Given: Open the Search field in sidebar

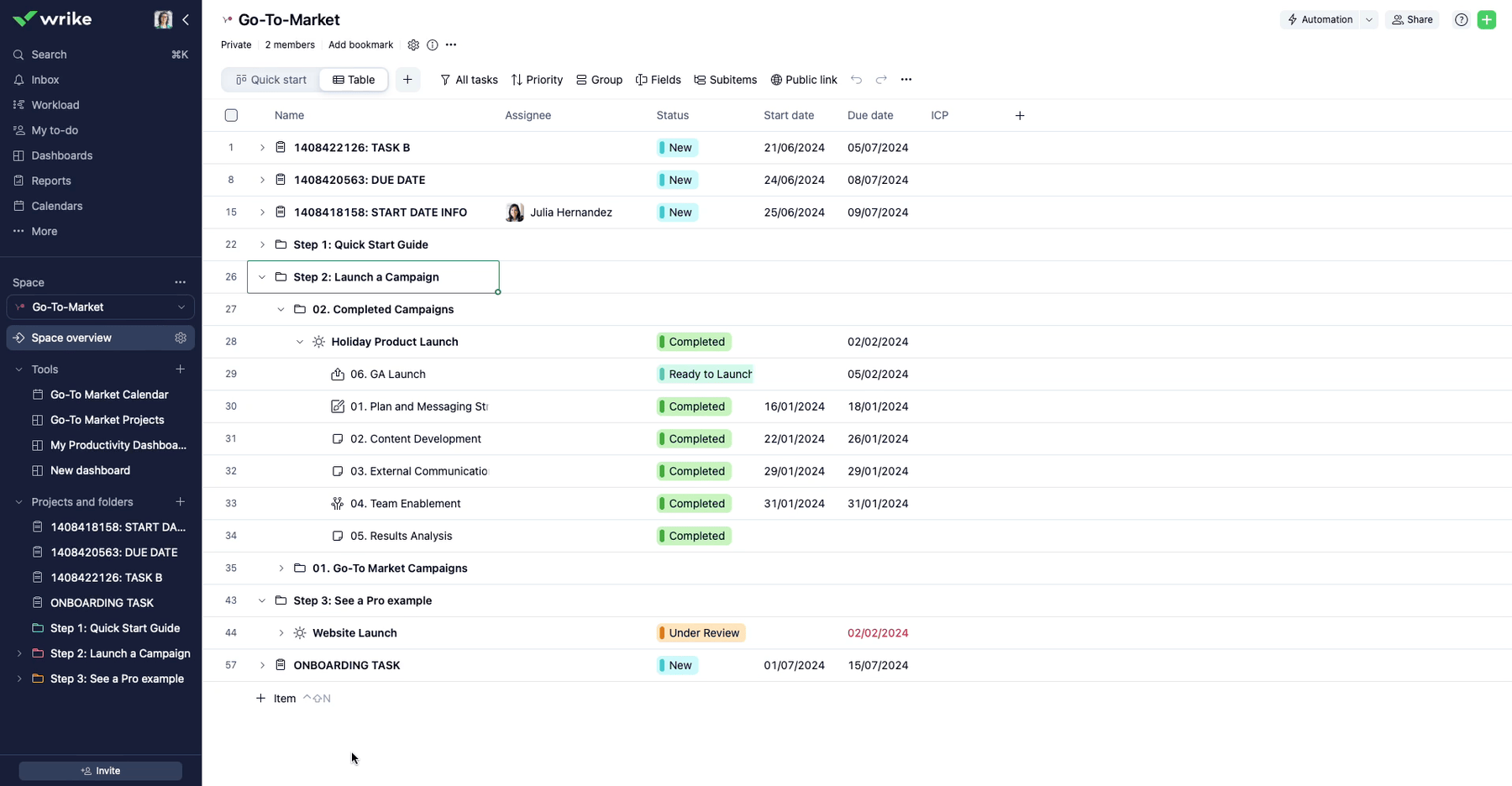Looking at the screenshot, I should coord(49,55).
